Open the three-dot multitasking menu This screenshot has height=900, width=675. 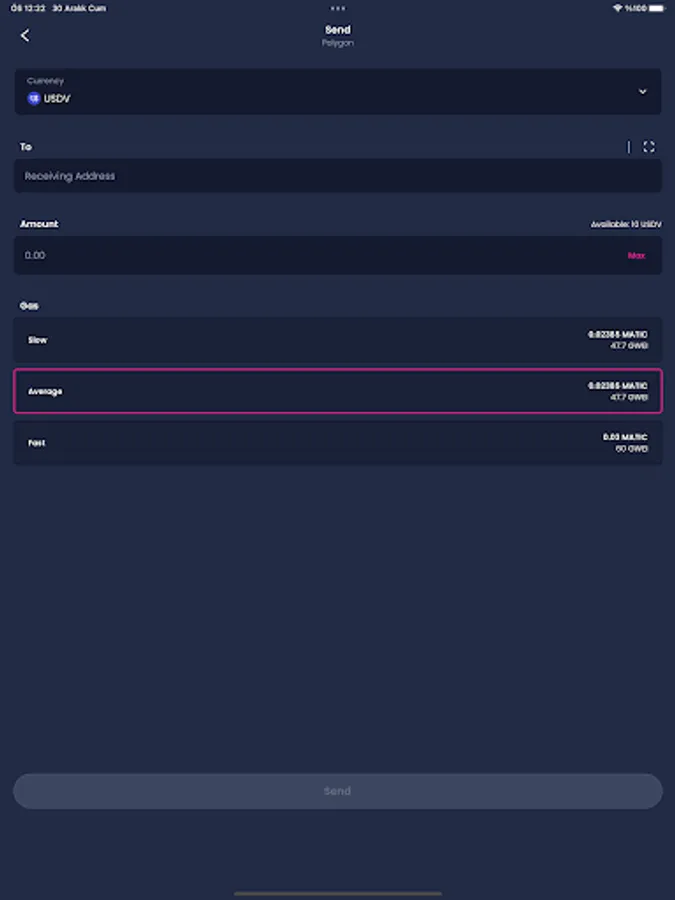[x=338, y=8]
